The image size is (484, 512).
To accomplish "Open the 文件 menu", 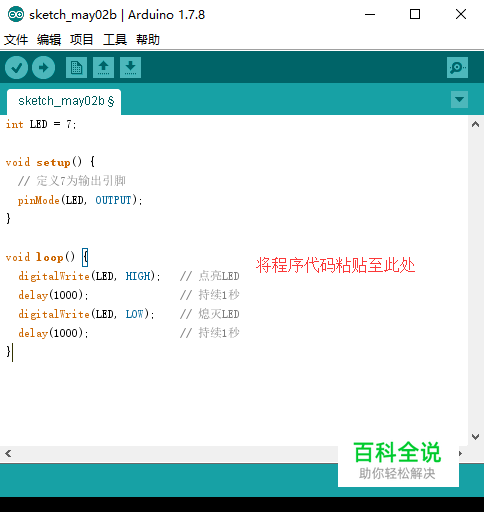I will pyautogui.click(x=16, y=40).
